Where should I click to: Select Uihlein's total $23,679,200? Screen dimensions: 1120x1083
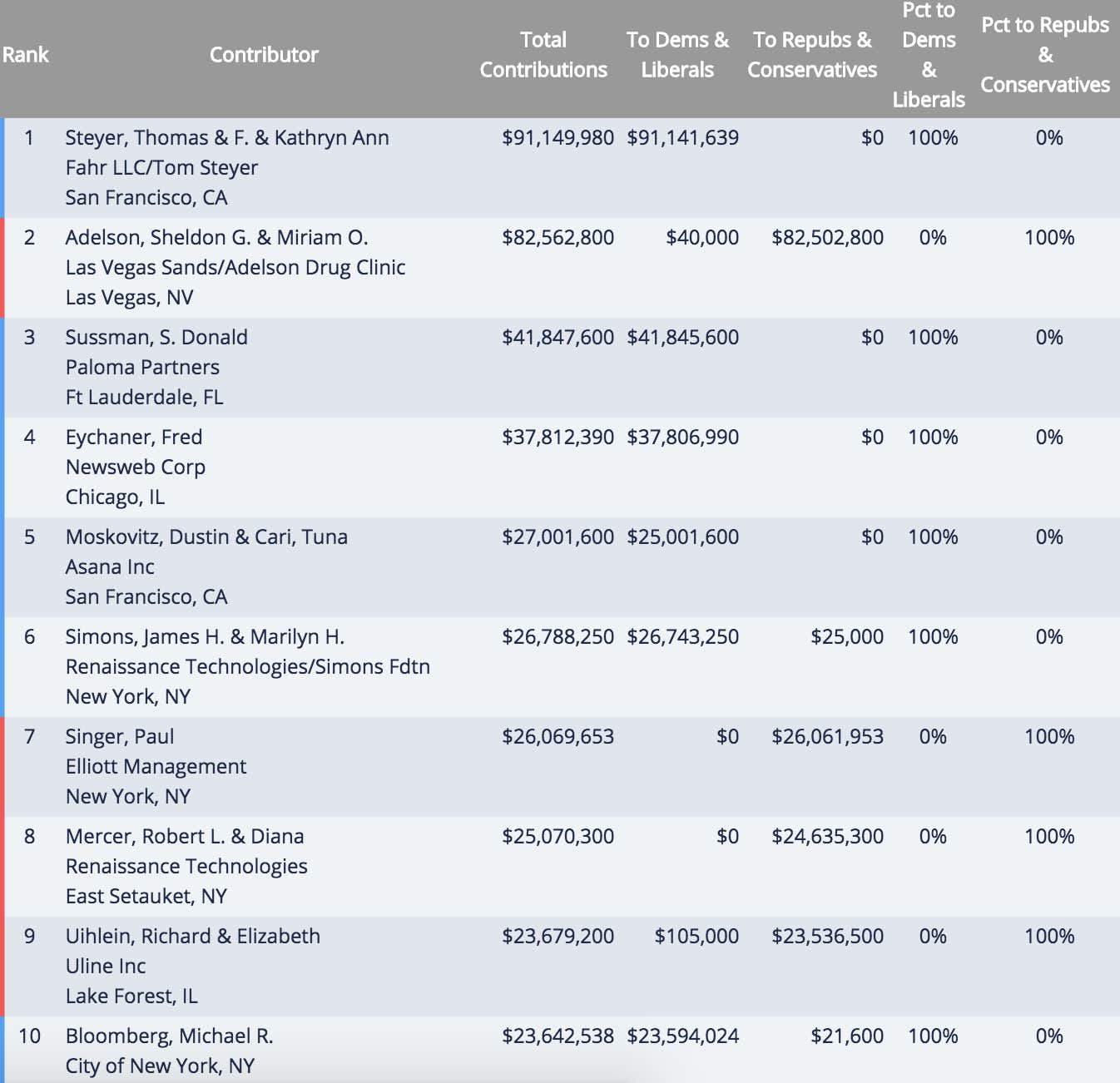[558, 936]
